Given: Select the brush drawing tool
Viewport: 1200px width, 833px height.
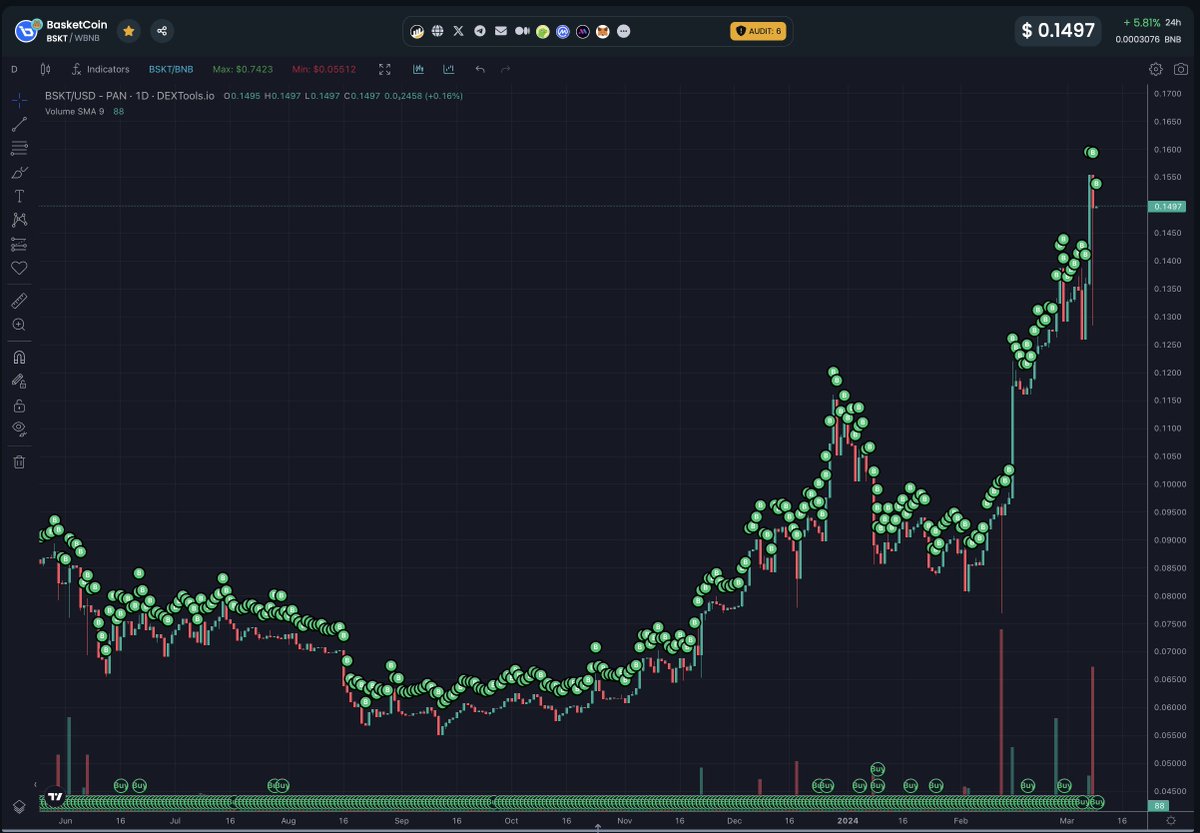Looking at the screenshot, I should (19, 173).
